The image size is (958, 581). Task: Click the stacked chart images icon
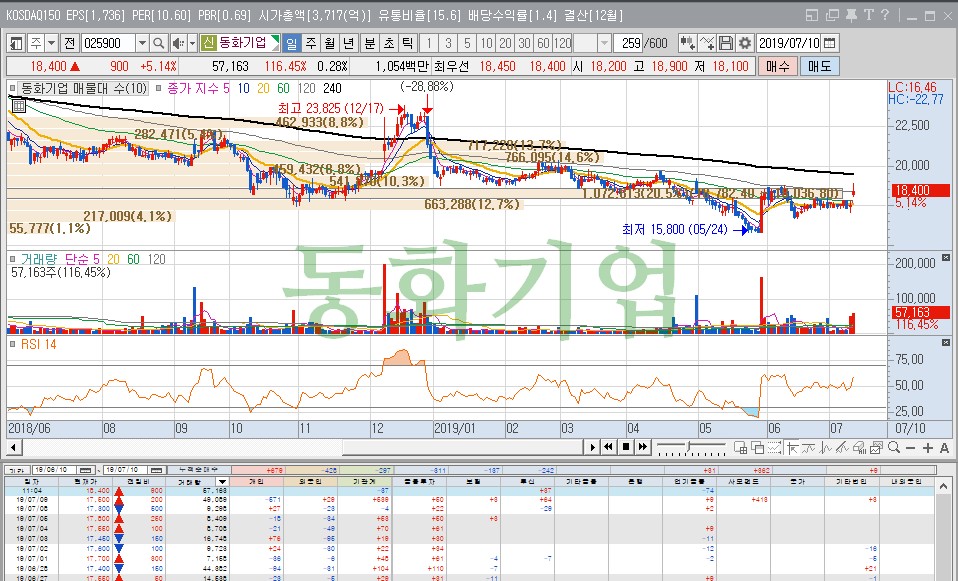pyautogui.click(x=877, y=448)
